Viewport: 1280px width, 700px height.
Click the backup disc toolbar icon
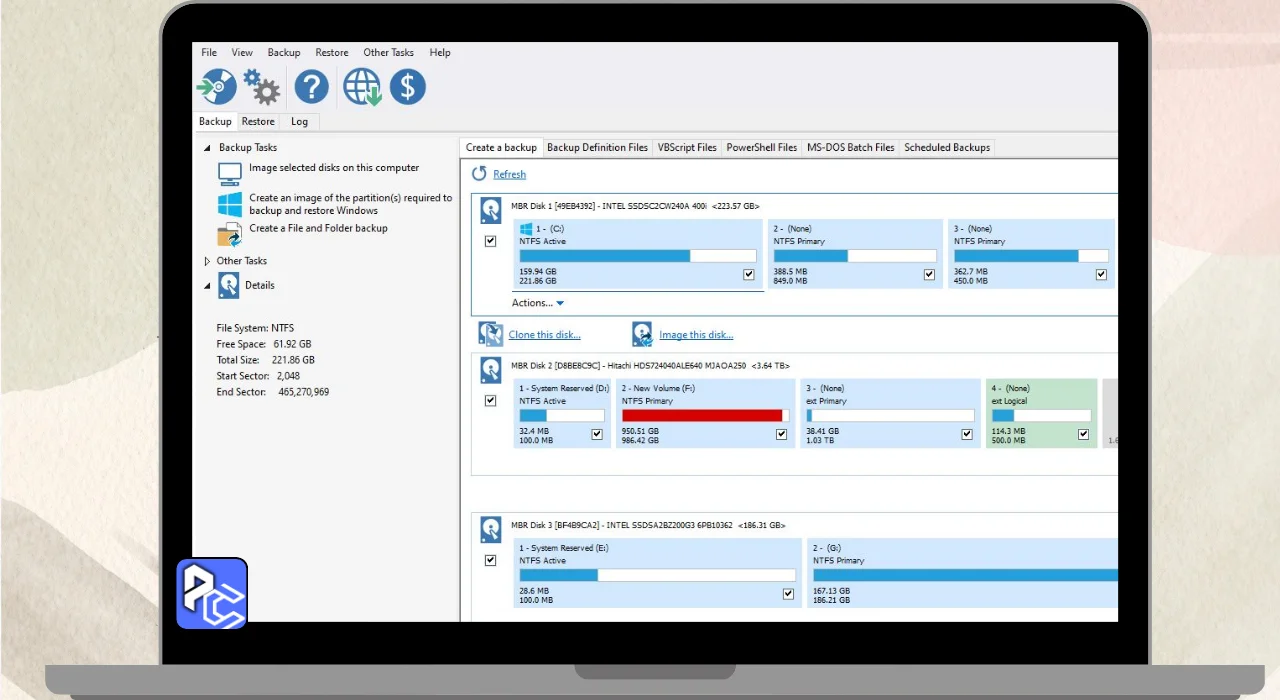[x=216, y=87]
